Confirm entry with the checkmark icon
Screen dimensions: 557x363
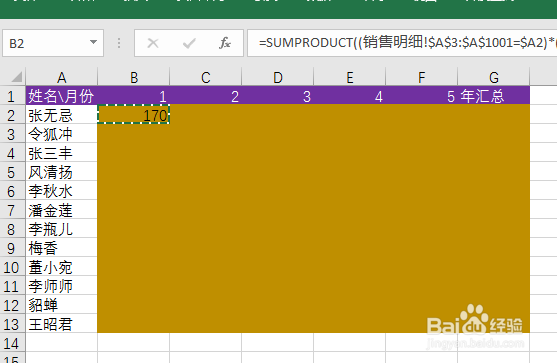[189, 43]
